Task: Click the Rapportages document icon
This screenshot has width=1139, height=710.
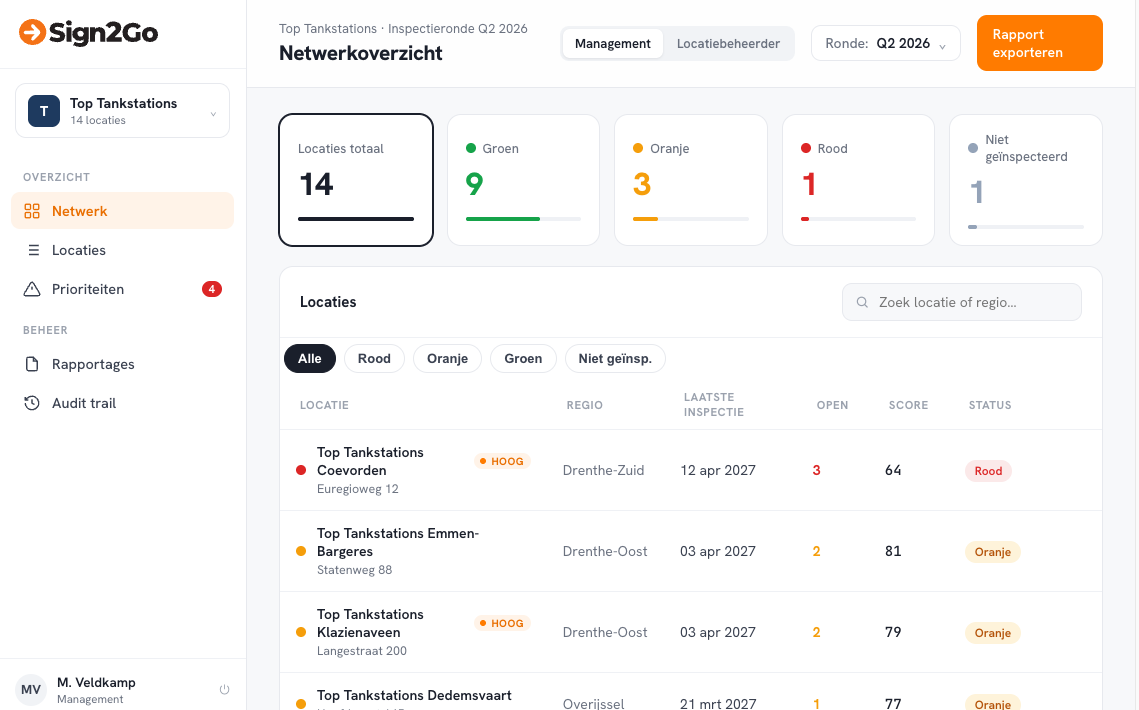Action: [32, 364]
